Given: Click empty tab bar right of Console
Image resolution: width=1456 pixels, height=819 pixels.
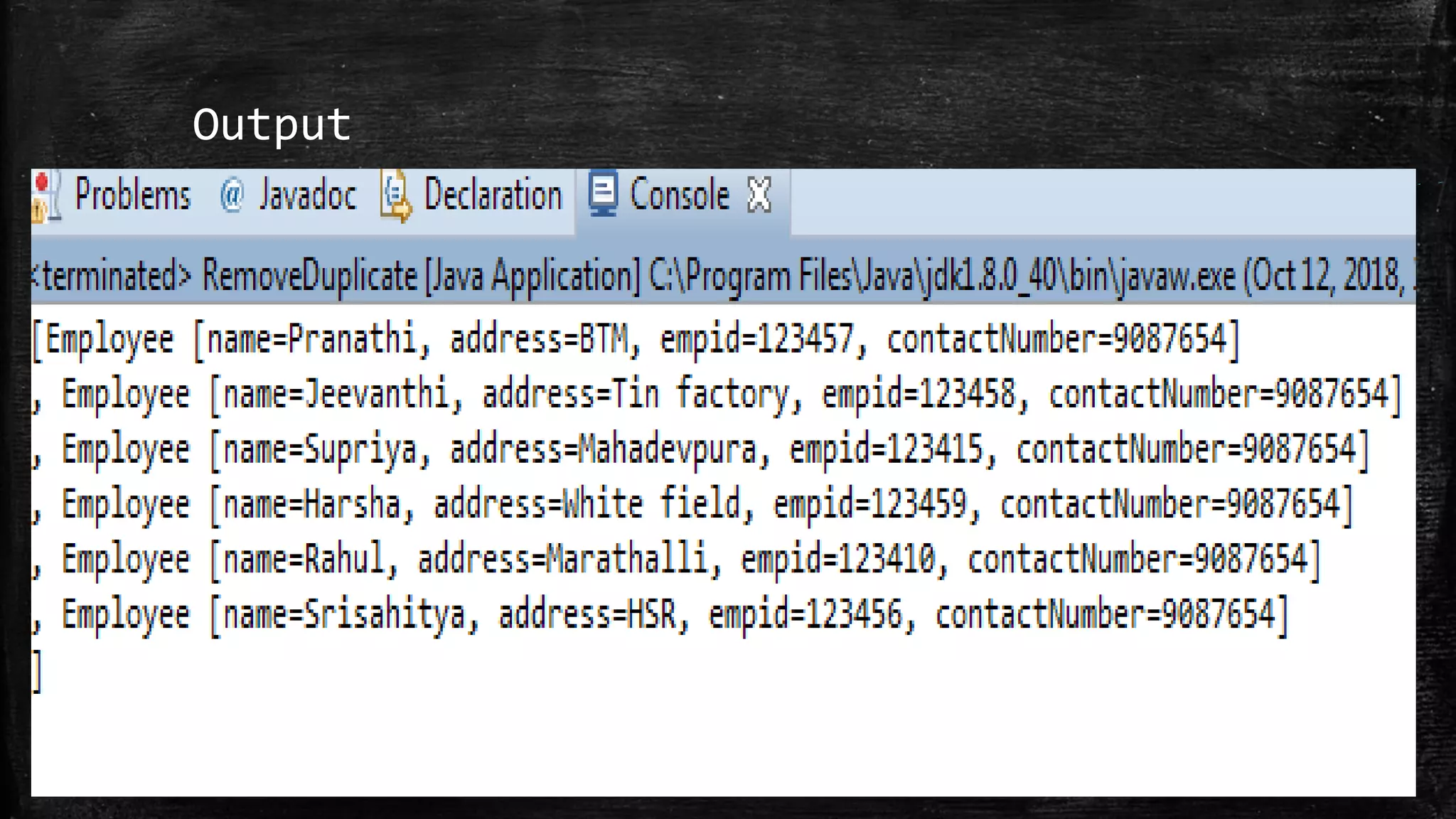Looking at the screenshot, I should coord(1102,201).
